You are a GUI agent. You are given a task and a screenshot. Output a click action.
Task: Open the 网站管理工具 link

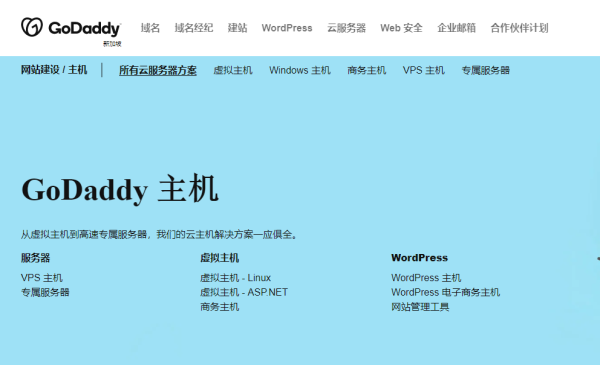(420, 307)
